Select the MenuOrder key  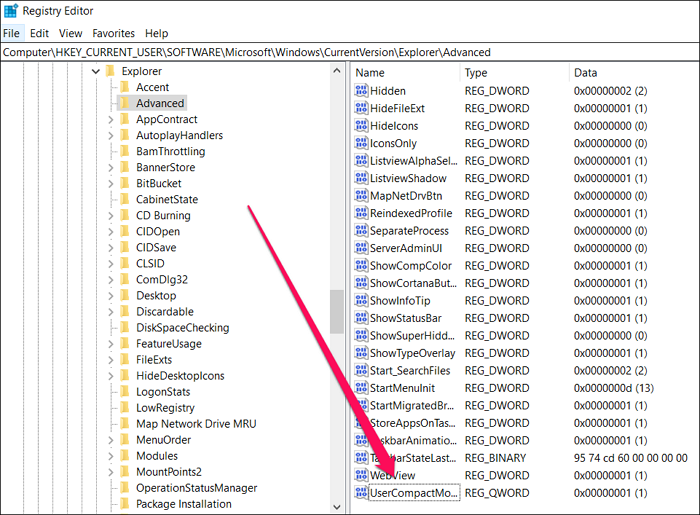(x=163, y=440)
